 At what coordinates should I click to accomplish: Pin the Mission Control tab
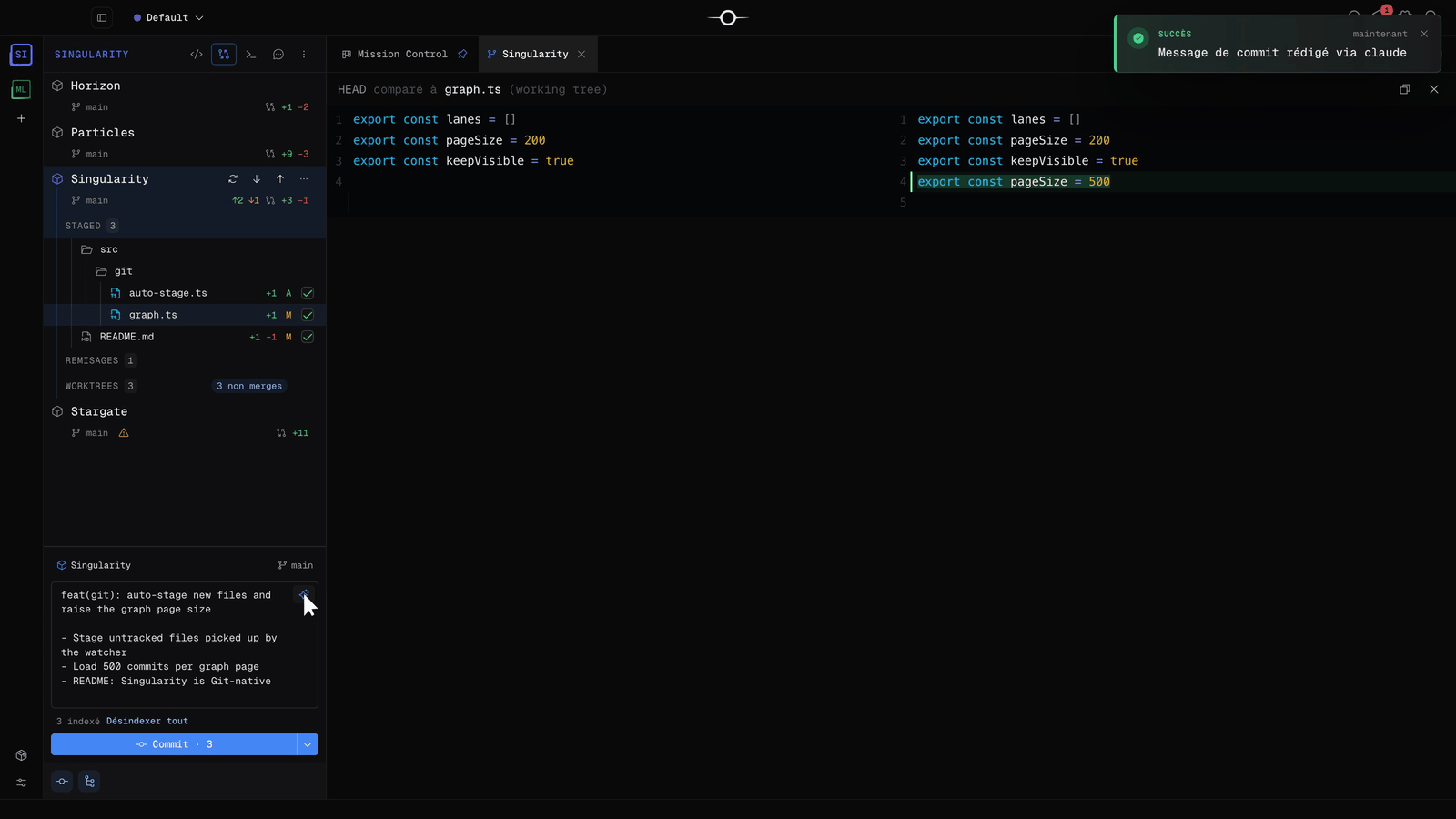462,55
